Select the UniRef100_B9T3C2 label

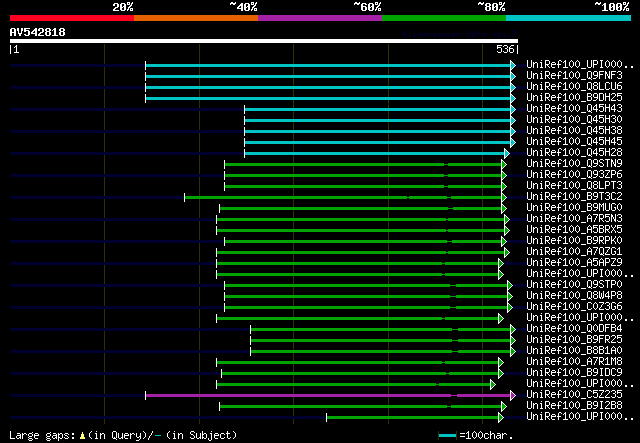point(574,197)
